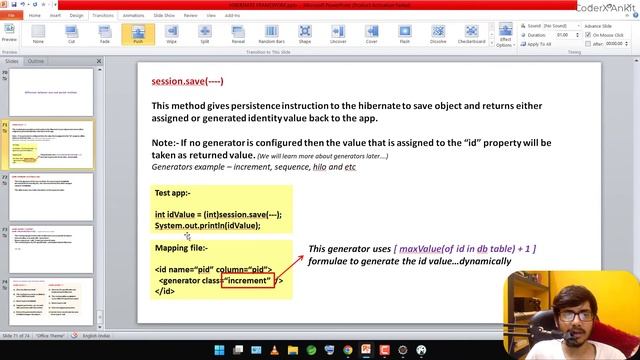Apply the Split transition
Viewport: 640px width, 360px height.
point(204,34)
